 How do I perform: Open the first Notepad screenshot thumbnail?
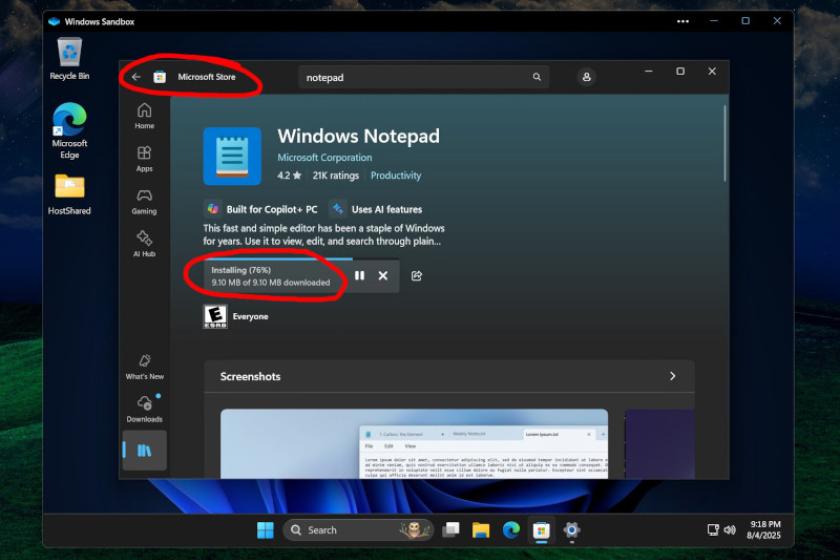tap(414, 444)
